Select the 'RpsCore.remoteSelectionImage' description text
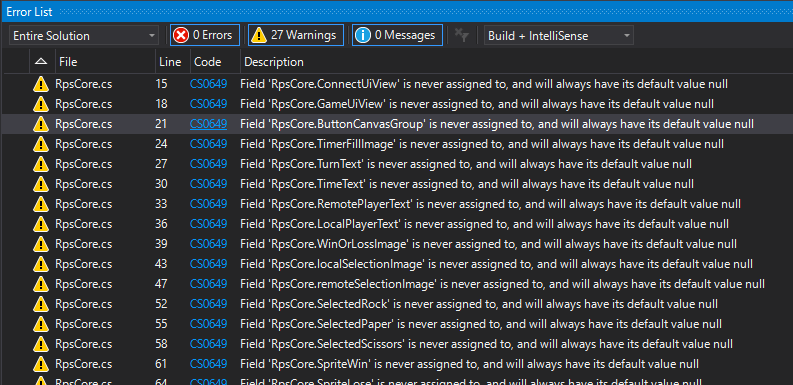Image resolution: width=793 pixels, height=385 pixels. [503, 284]
